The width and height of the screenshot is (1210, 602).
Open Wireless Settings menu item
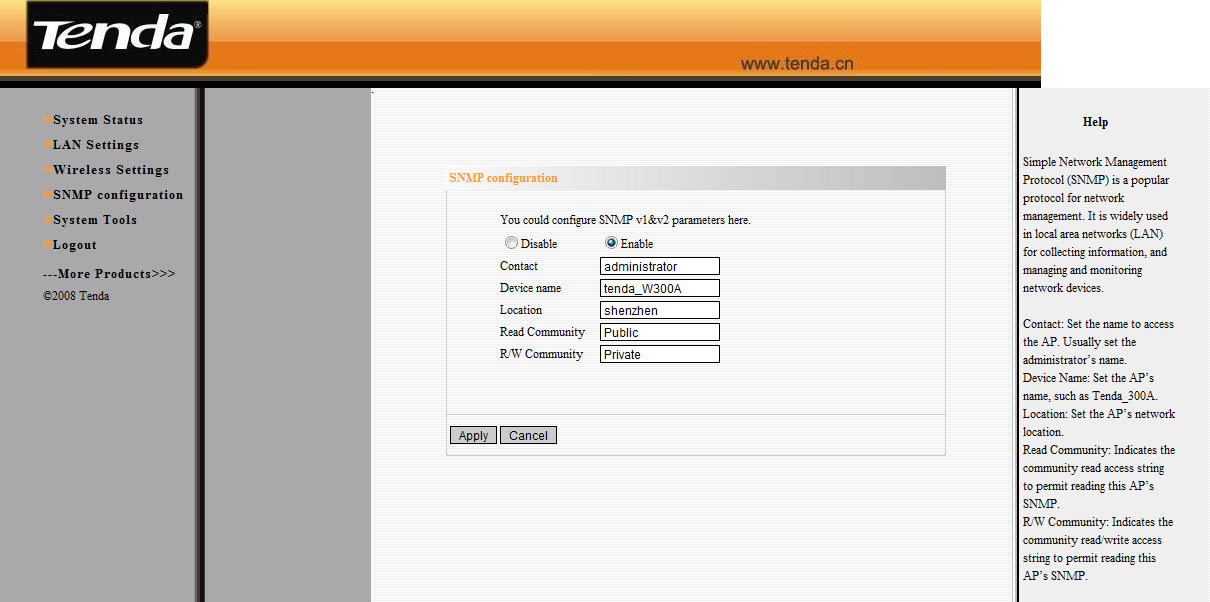tap(110, 170)
